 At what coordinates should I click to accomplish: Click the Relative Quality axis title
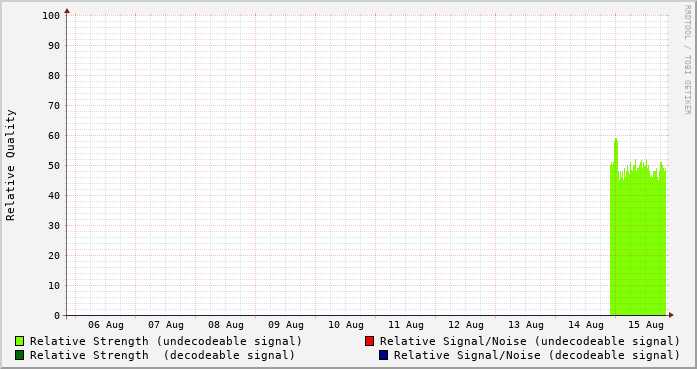coord(10,165)
